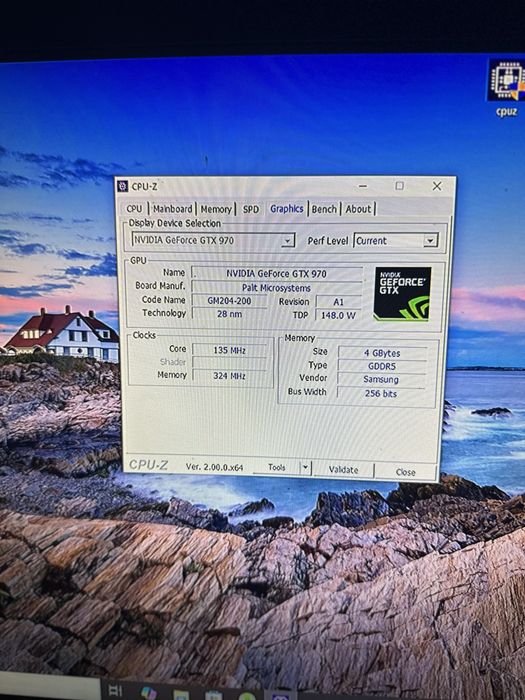Click the Core clock '135 MHz' value
525x700 pixels.
click(x=229, y=350)
